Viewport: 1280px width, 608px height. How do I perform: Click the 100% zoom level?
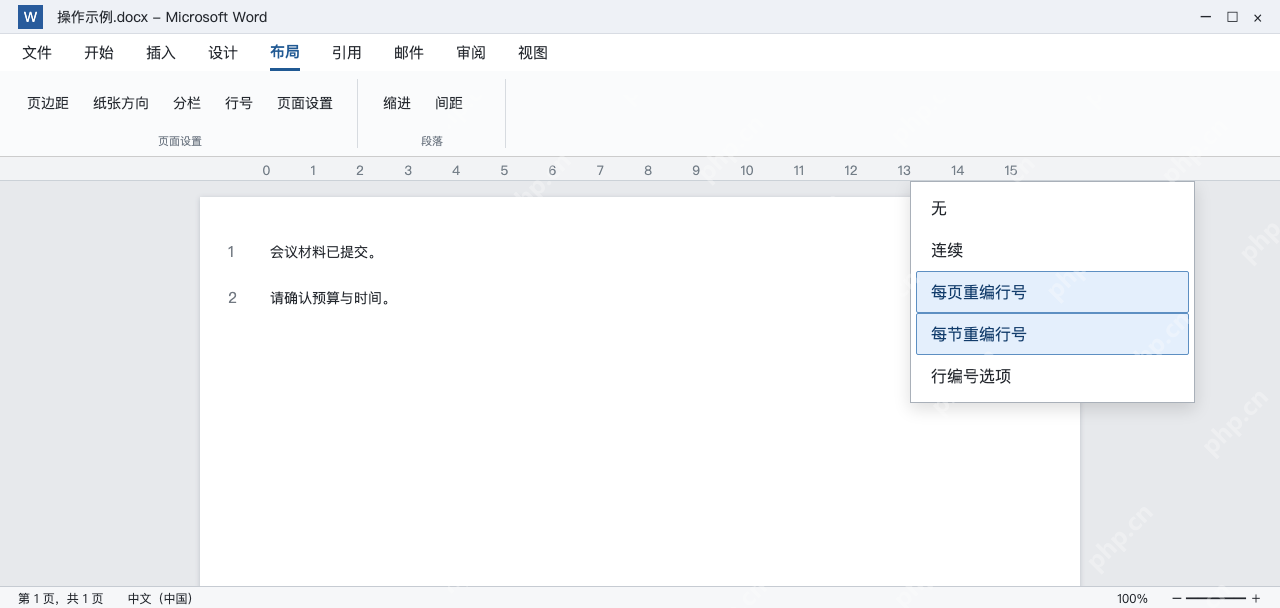(1132, 598)
